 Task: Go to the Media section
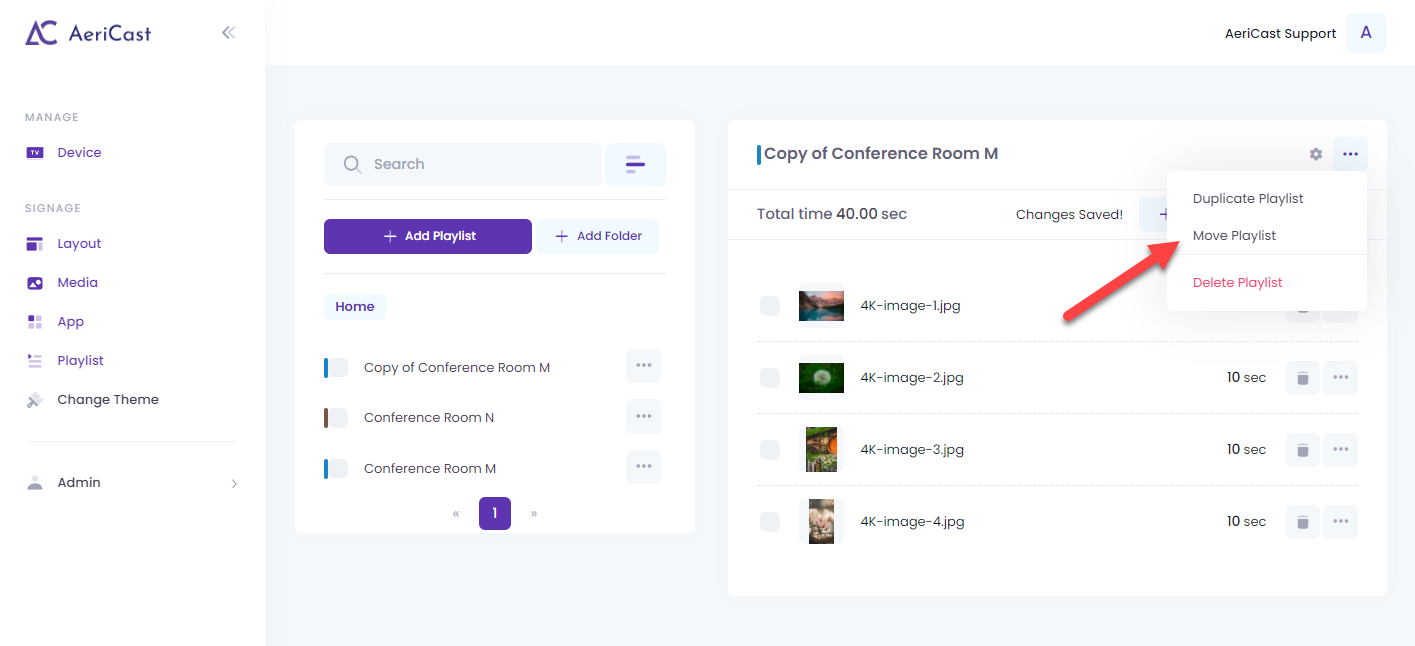(x=77, y=283)
